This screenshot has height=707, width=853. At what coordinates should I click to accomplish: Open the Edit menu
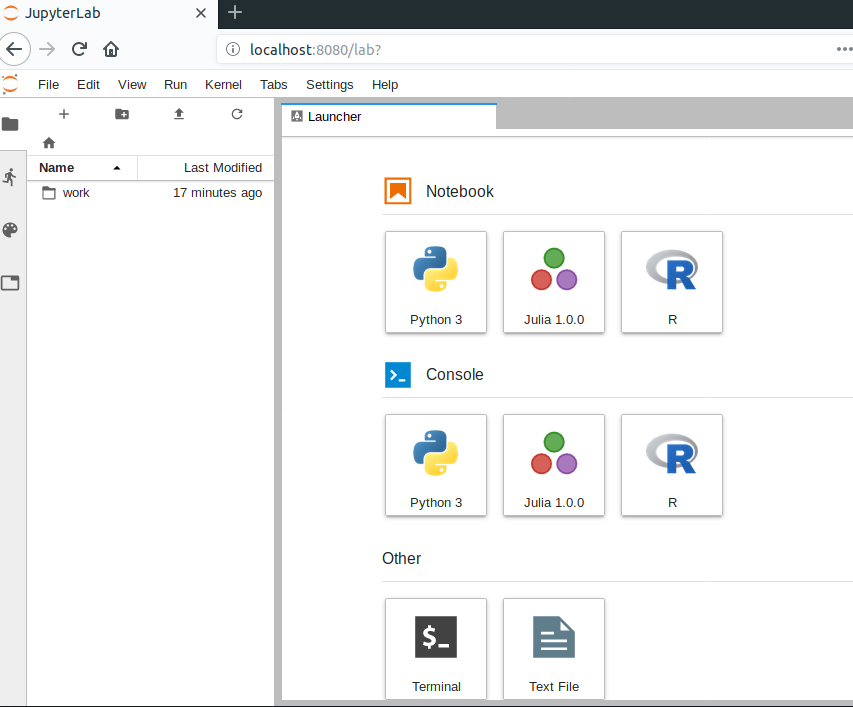point(88,84)
